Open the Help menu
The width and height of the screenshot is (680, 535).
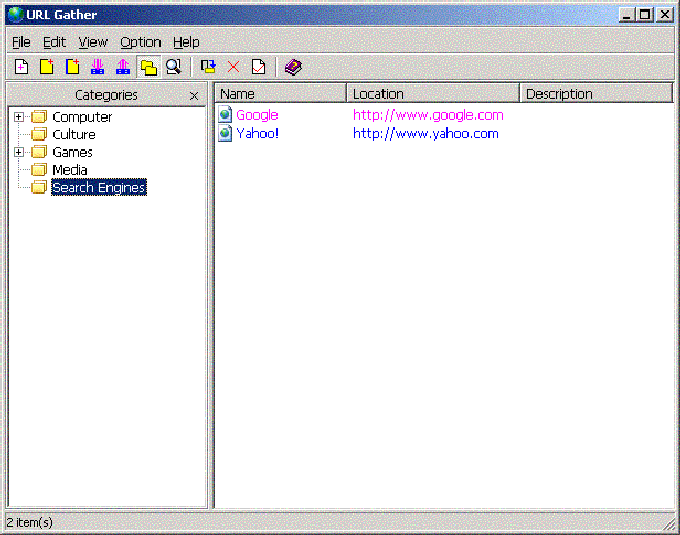click(x=186, y=42)
